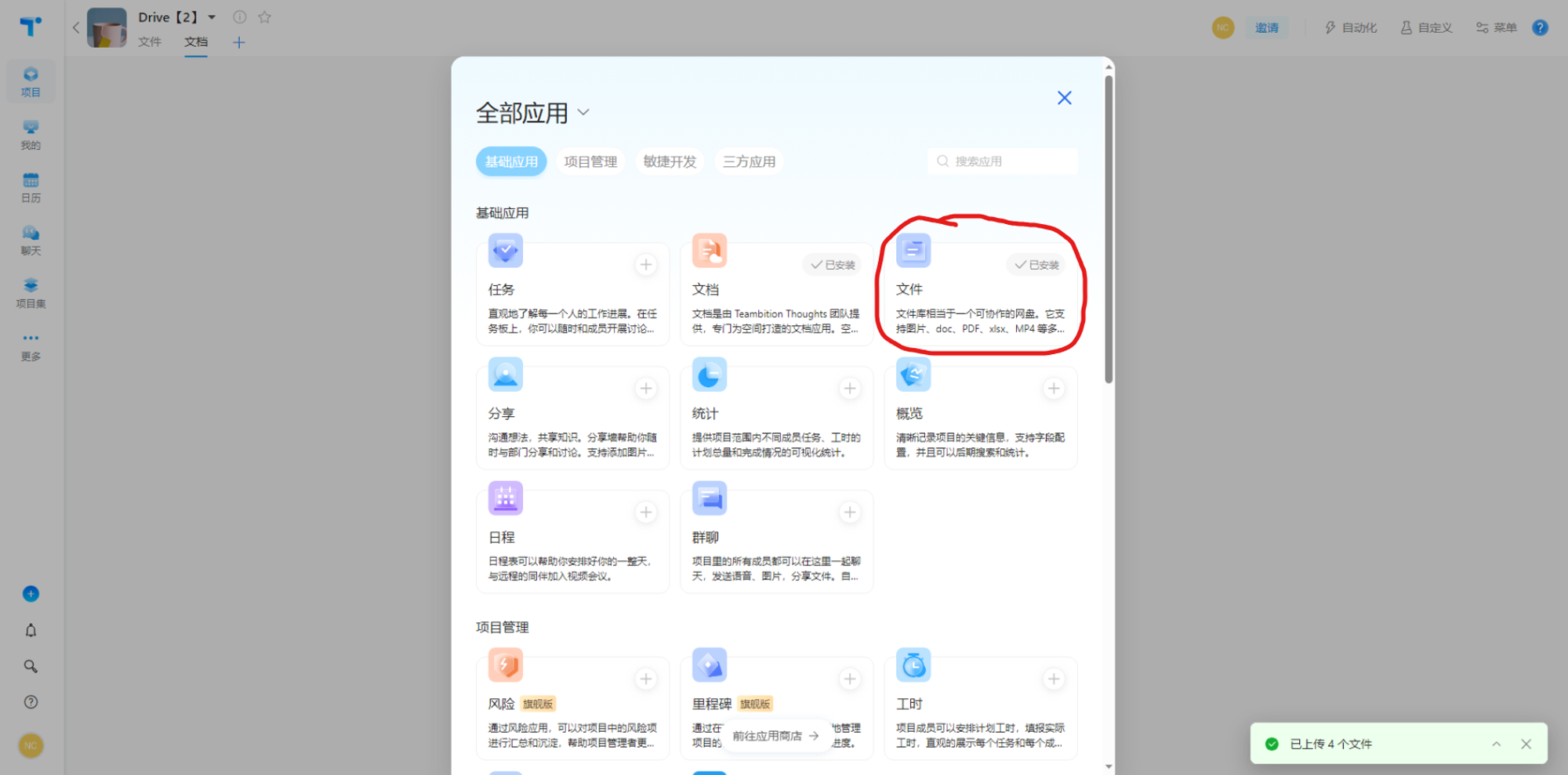This screenshot has width=1568, height=775.
Task: Select the 项目管理 category tab
Action: 590,161
